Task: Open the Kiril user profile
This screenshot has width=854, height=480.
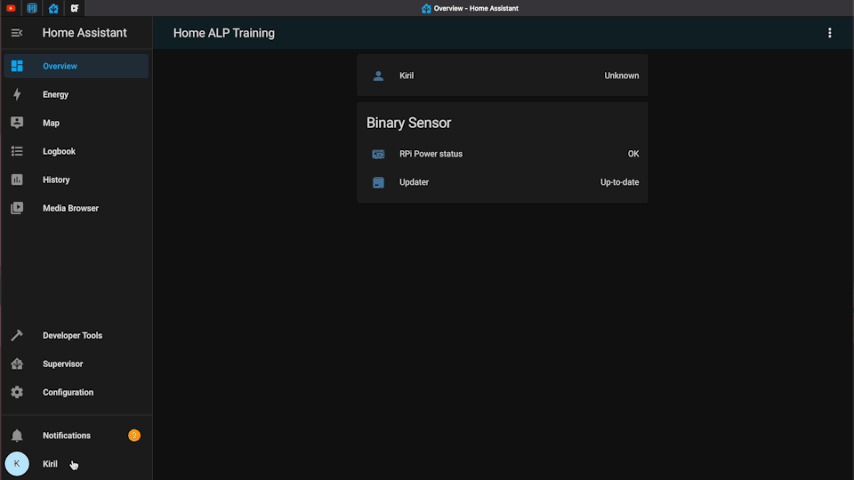Action: point(76,464)
